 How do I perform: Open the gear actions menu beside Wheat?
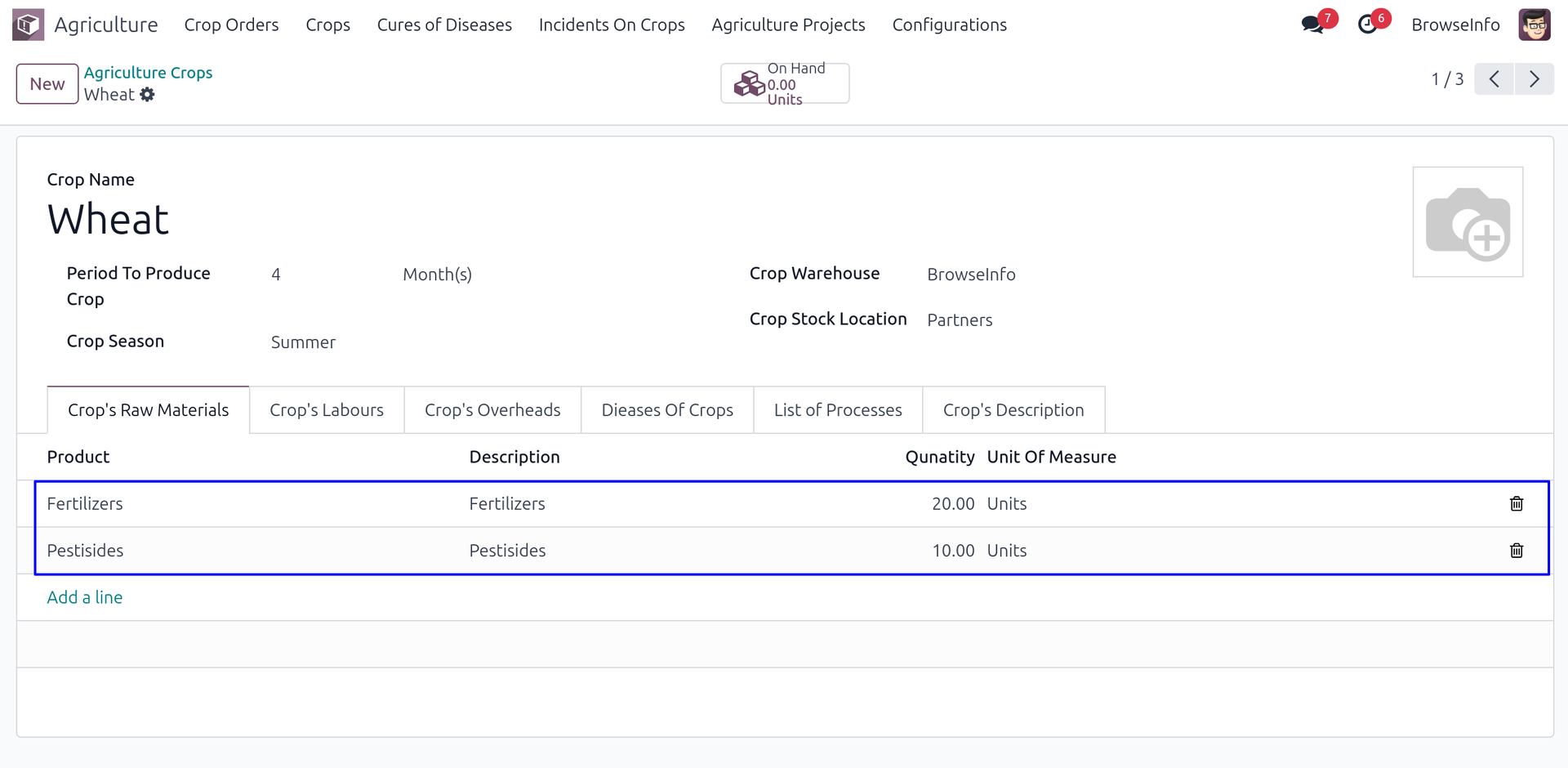click(x=147, y=95)
